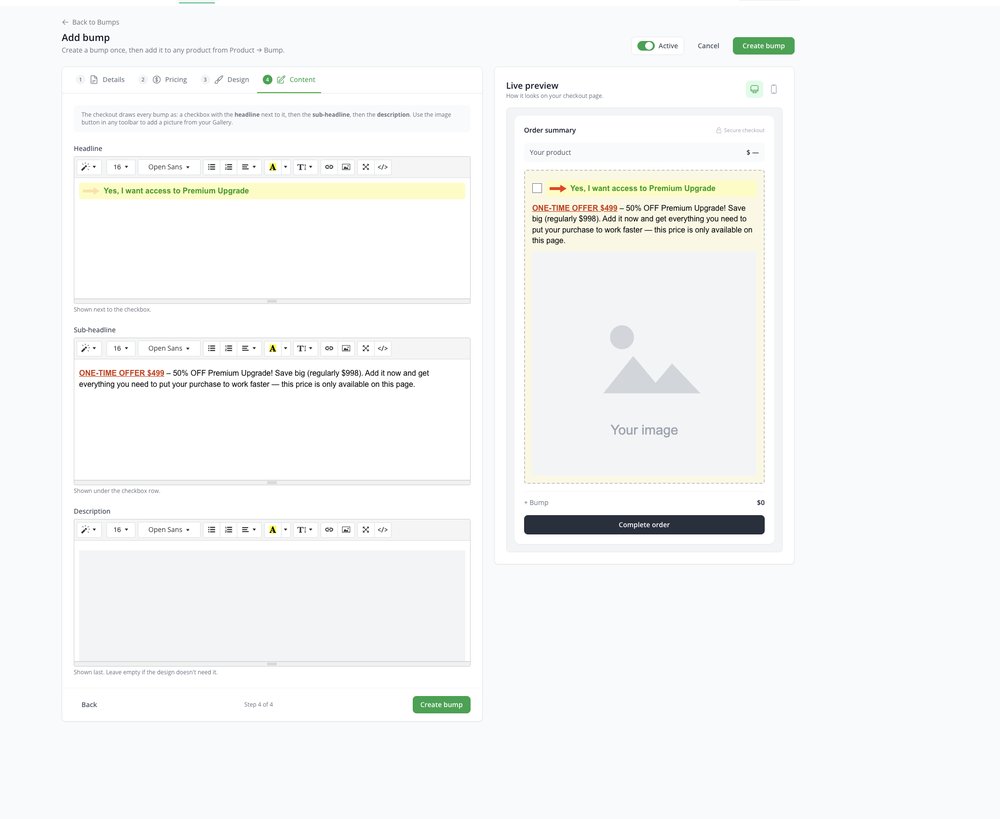Open Open Sans font dropdown in Sub-headline toolbar
This screenshot has width=1000, height=819.
point(169,348)
